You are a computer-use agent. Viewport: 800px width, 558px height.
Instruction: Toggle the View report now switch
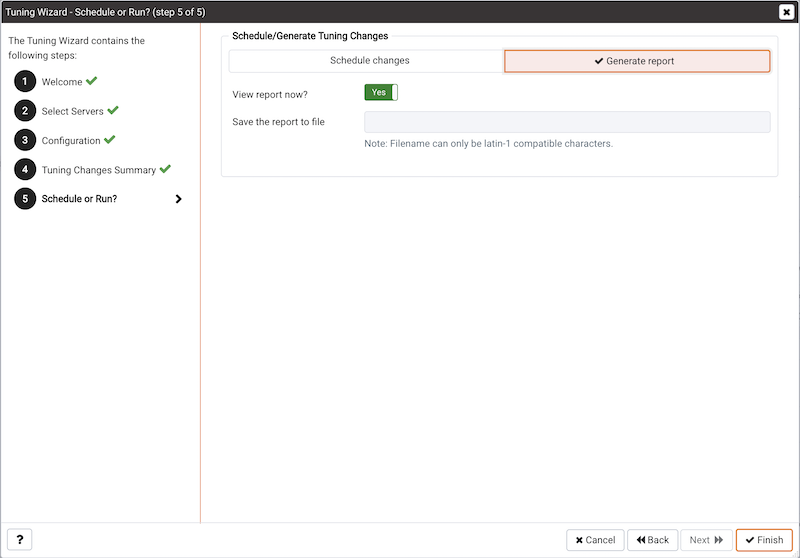[x=381, y=92]
